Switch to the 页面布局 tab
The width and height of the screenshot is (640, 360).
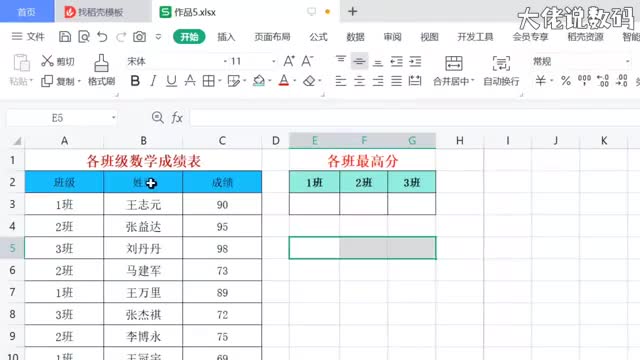(x=272, y=37)
